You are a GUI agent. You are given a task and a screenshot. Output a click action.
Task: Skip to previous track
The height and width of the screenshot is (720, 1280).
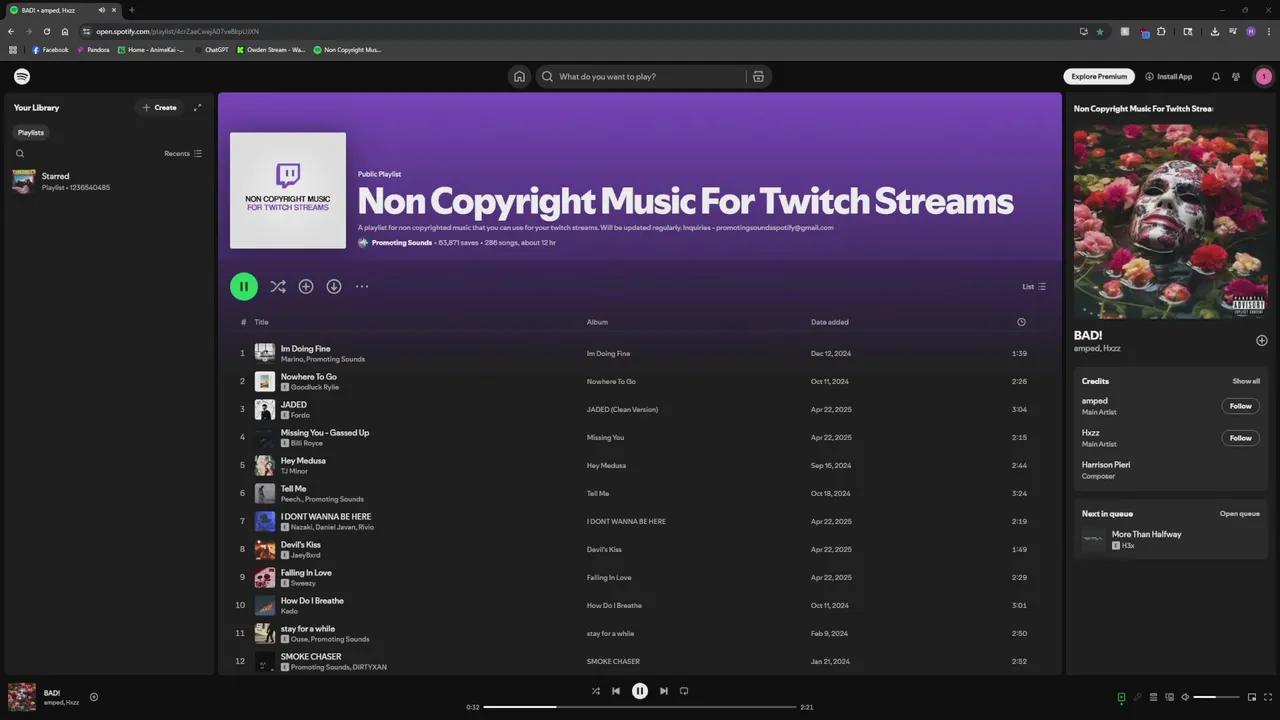[x=616, y=691]
